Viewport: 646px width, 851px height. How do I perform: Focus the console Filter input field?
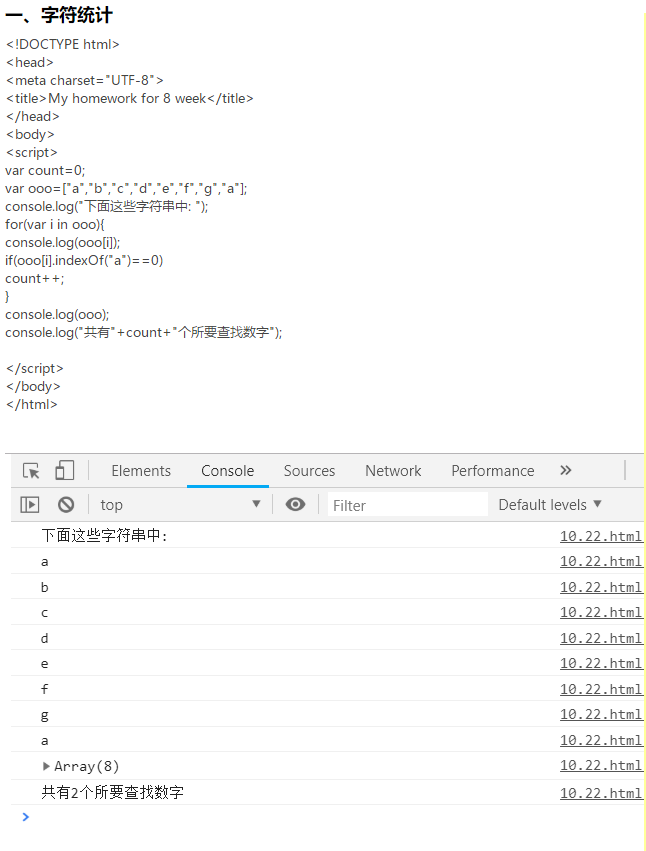[408, 505]
